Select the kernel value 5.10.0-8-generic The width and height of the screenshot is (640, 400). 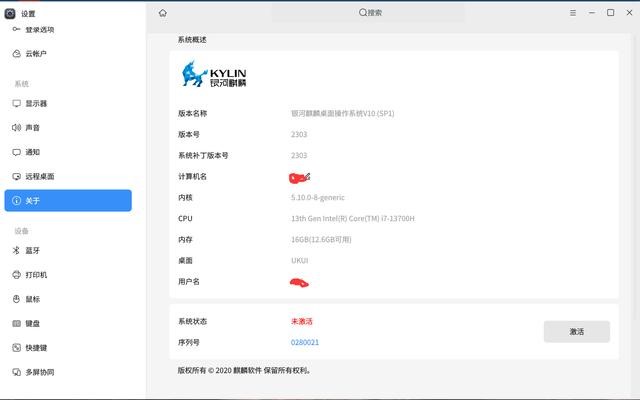318,198
